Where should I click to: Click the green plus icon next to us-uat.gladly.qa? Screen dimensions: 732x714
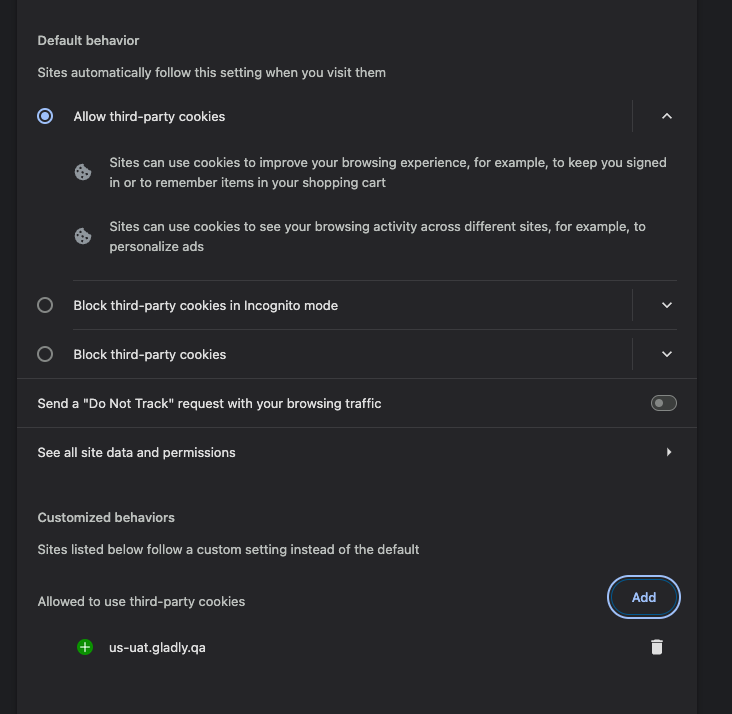click(x=85, y=647)
